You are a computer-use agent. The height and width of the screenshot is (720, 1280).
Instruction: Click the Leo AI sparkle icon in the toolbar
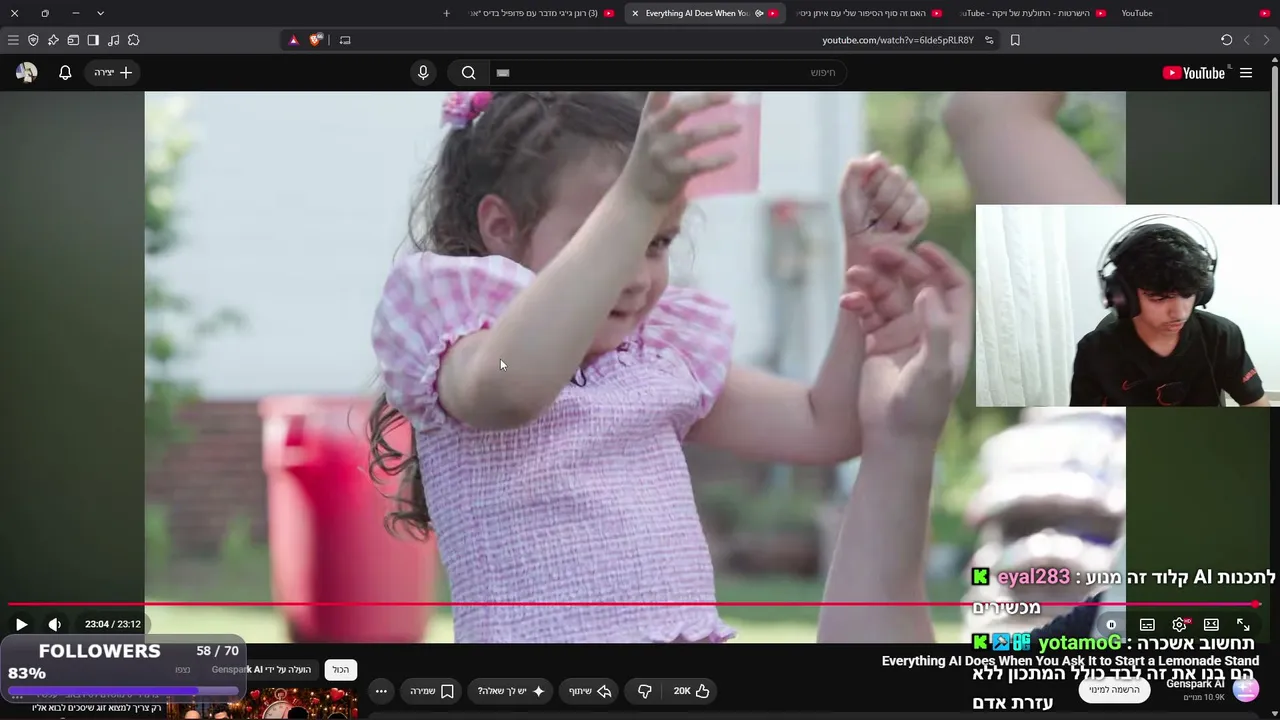click(53, 40)
